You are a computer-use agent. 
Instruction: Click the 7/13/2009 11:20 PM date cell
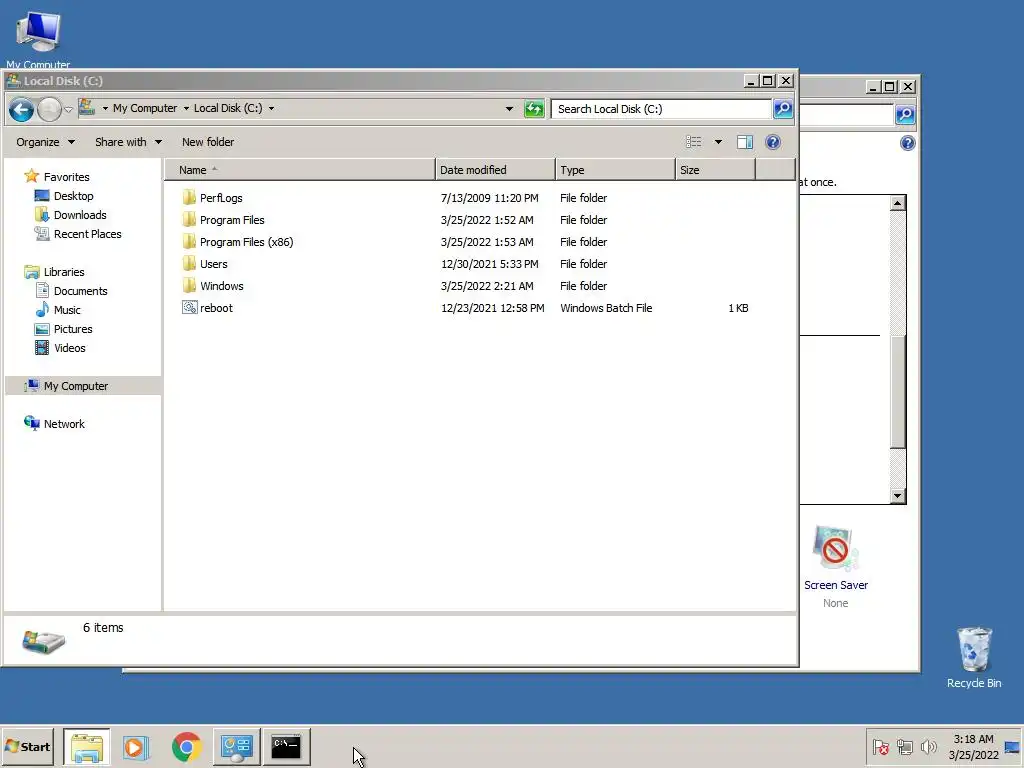click(490, 198)
